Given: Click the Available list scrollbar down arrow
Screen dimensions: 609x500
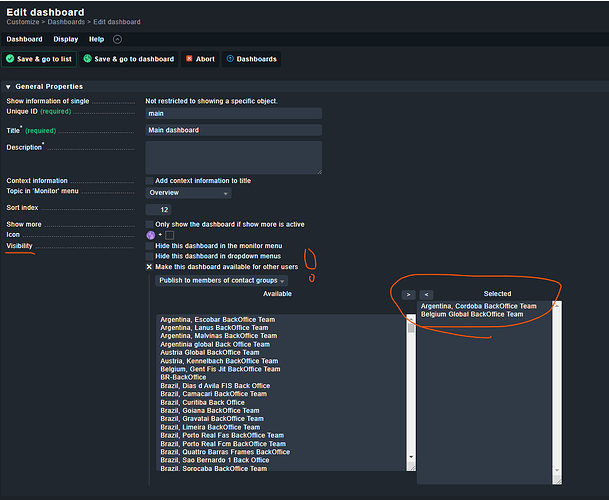Looking at the screenshot, I should (x=411, y=457).
